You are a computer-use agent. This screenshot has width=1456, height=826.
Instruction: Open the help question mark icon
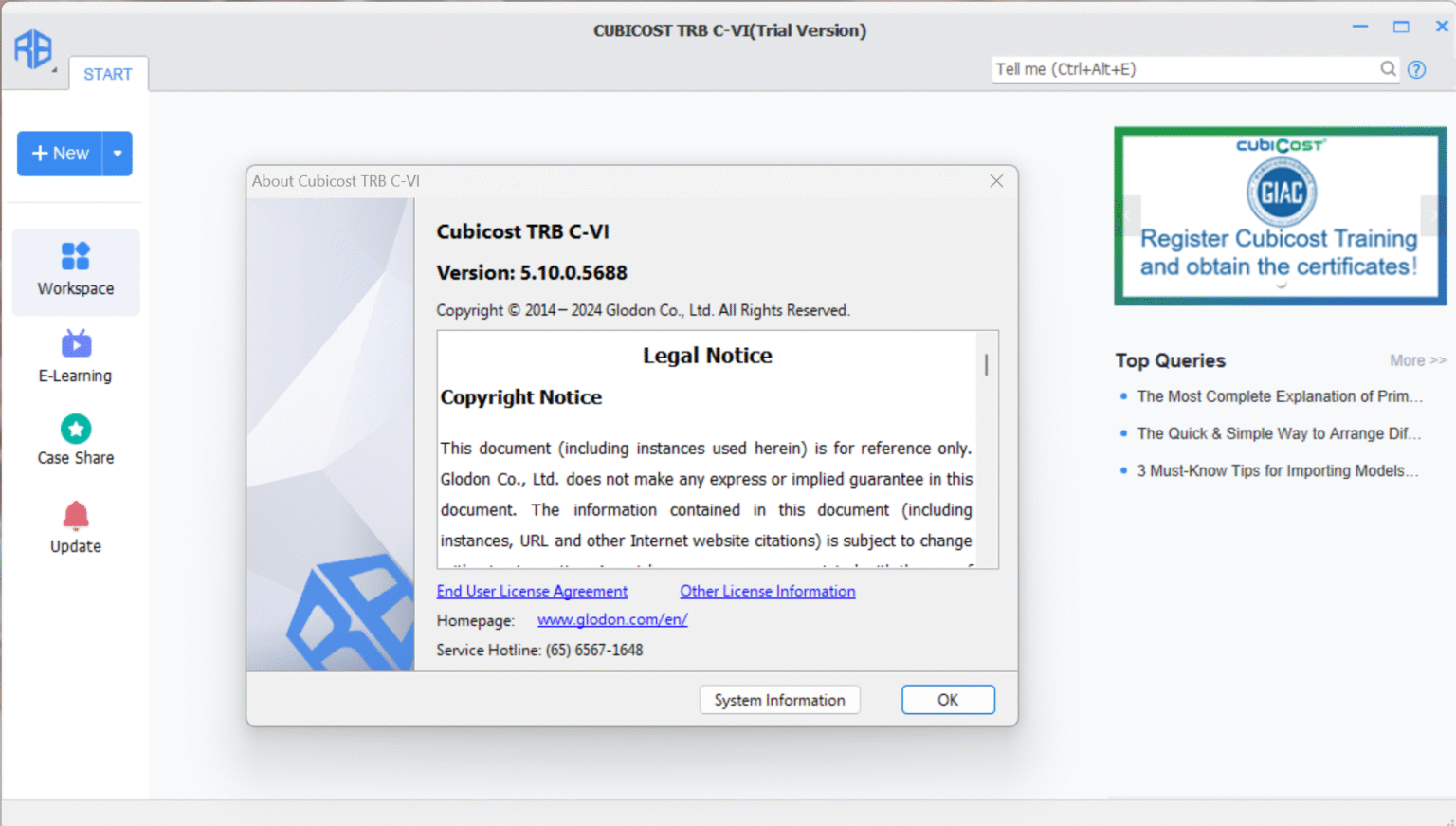tap(1416, 69)
